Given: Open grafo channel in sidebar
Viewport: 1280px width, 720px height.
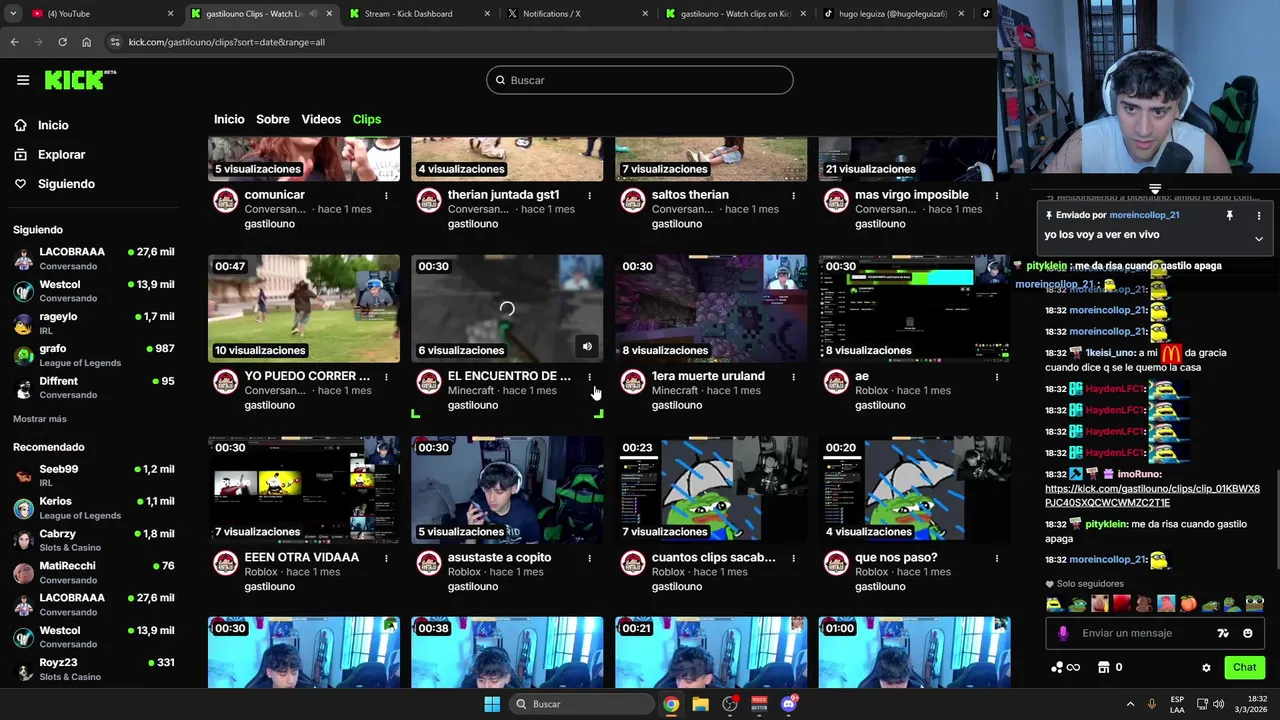Looking at the screenshot, I should coord(93,355).
